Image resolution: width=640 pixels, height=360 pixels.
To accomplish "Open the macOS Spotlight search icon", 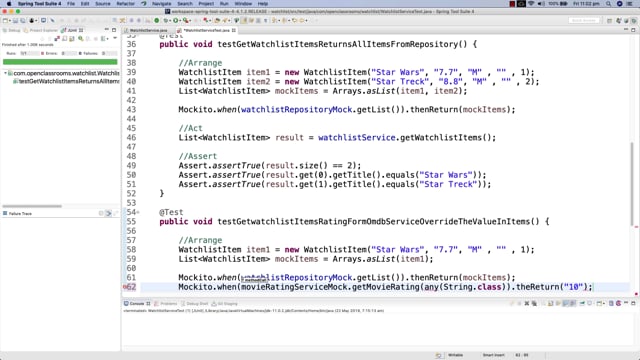I will 609,4.
